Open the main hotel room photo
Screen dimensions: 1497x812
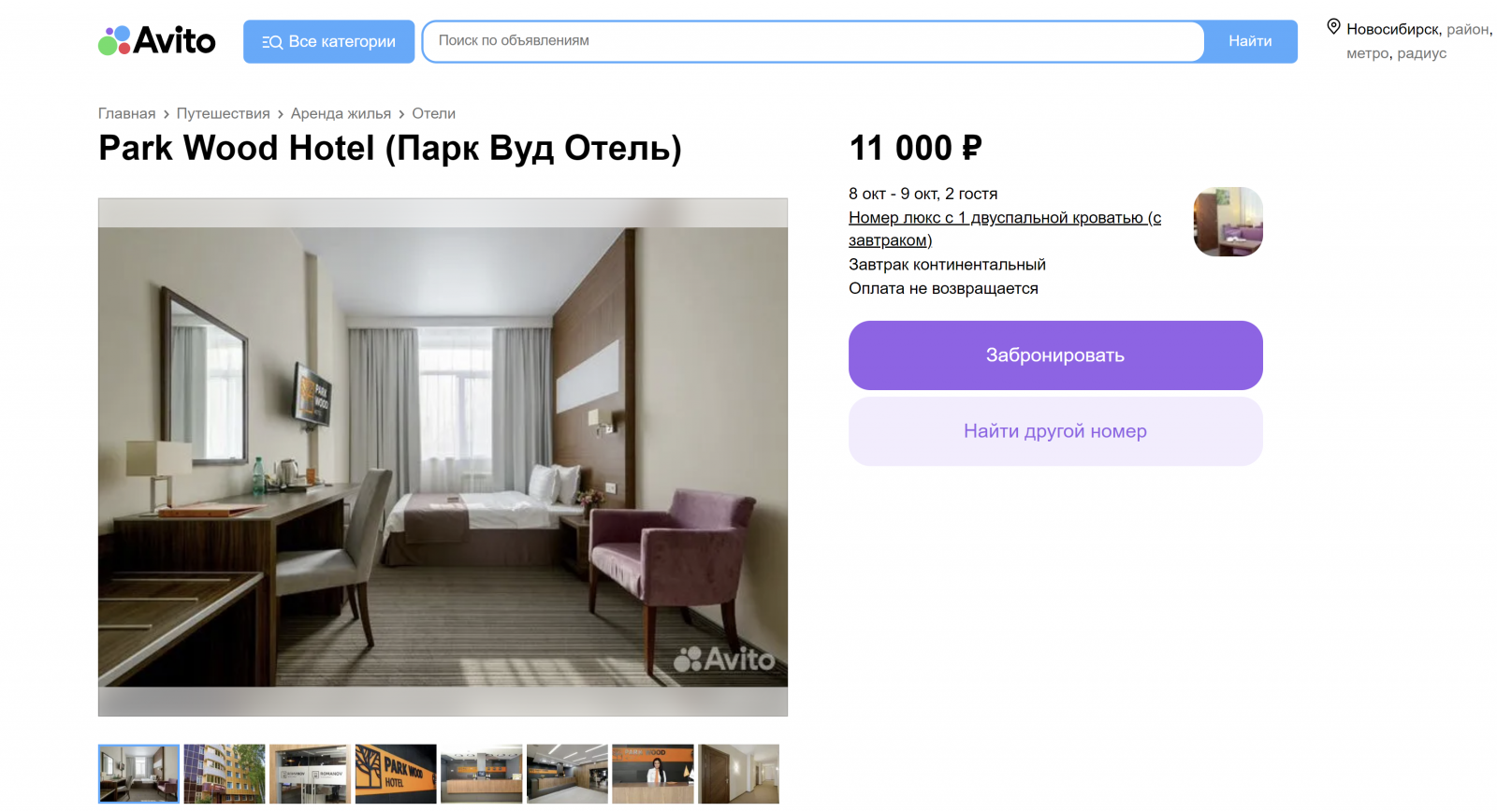443,457
